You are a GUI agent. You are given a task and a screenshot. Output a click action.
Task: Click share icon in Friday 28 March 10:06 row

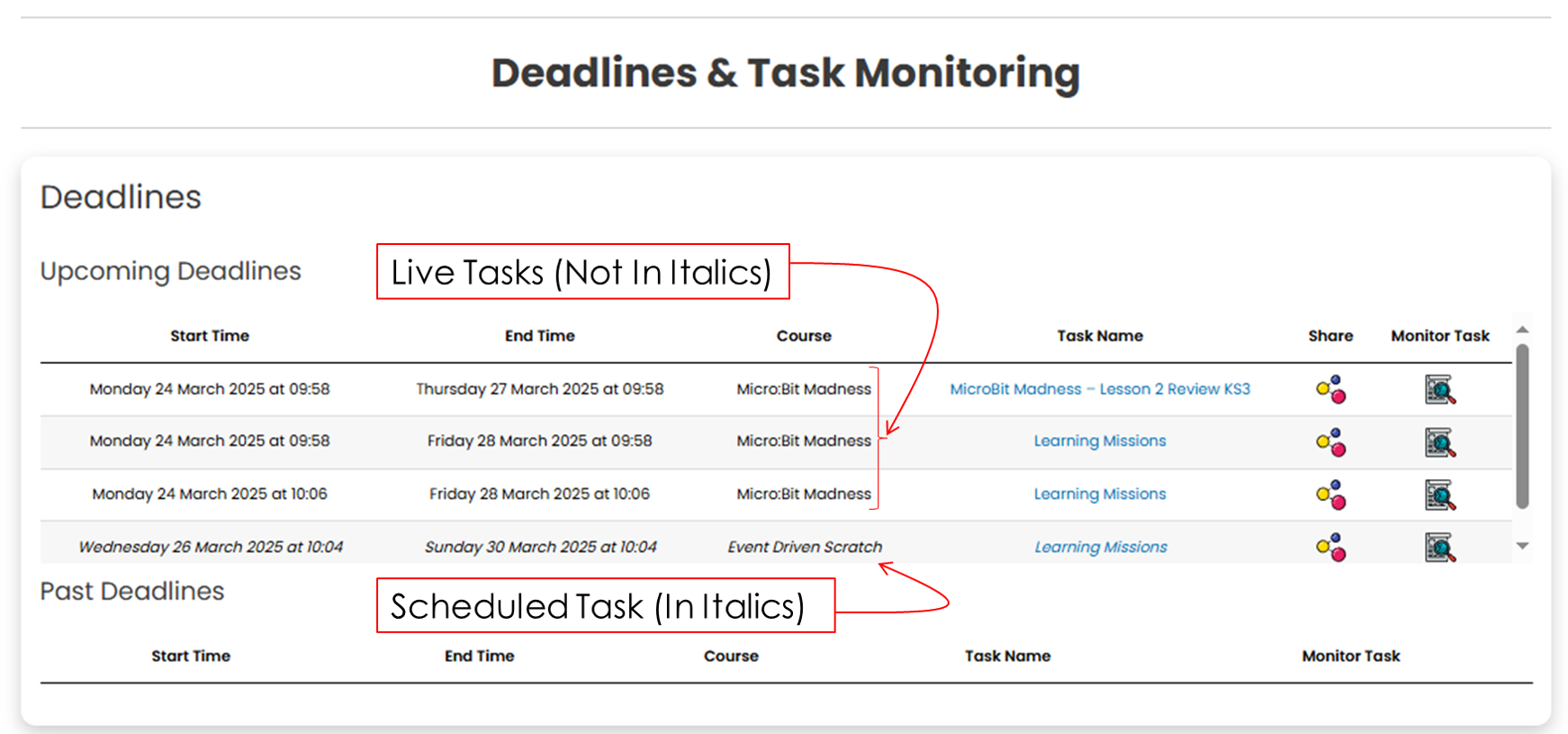pos(1330,494)
